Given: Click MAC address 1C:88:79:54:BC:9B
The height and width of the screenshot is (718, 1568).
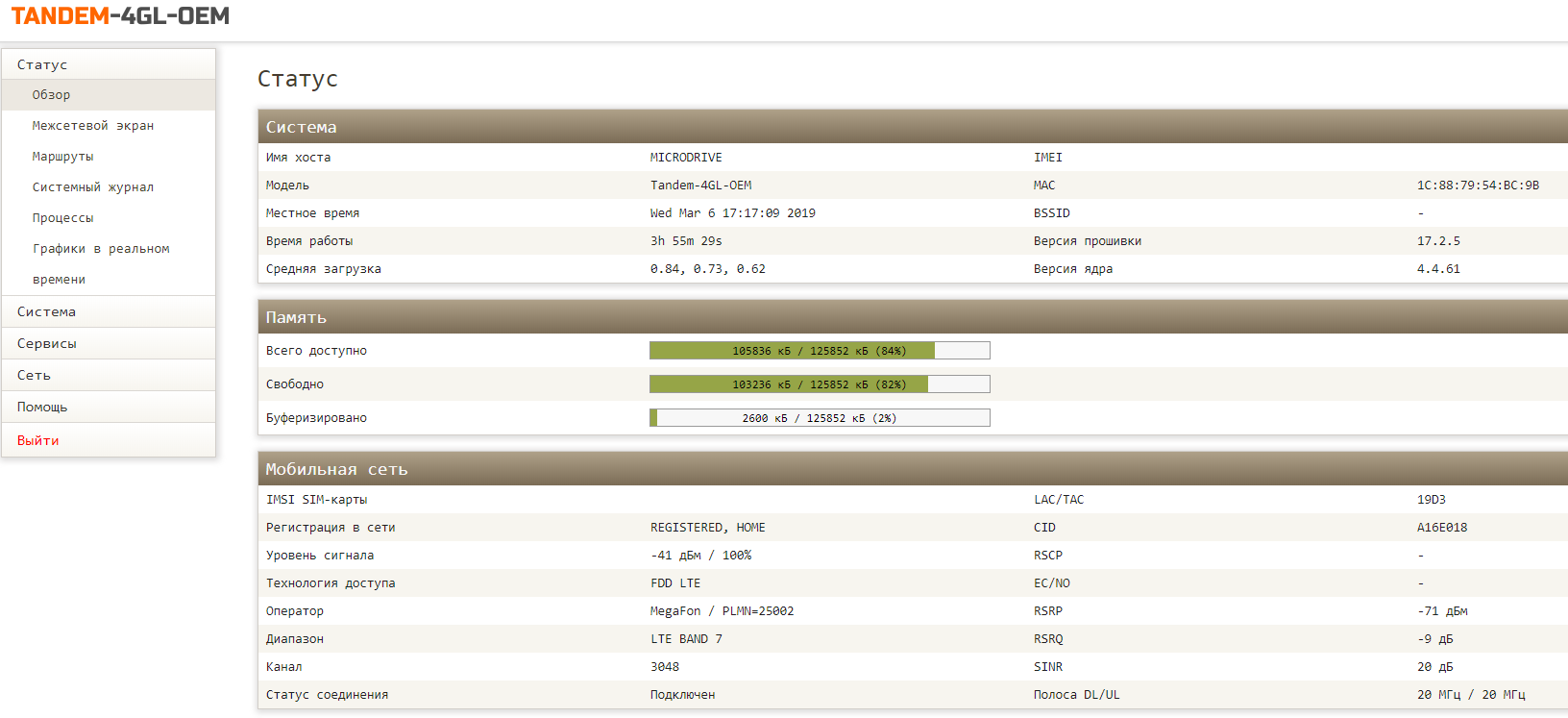Looking at the screenshot, I should (1478, 186).
